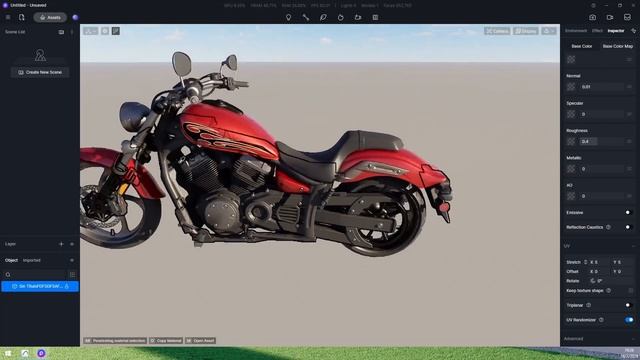Screen dimensions: 640x360
Task: Click the file import icon beside Assets
Action: (22, 18)
